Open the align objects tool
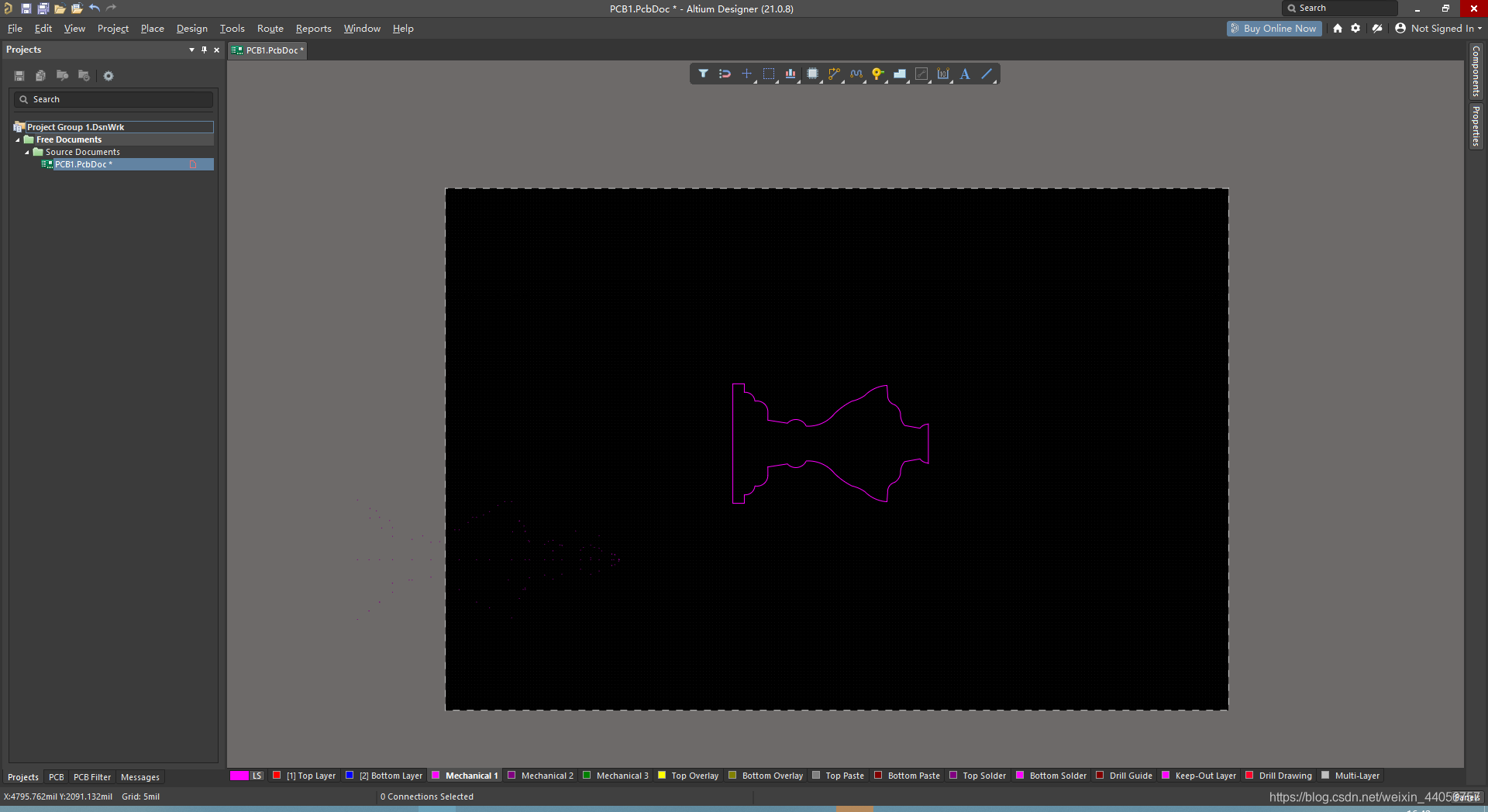This screenshot has height=812, width=1488. click(790, 74)
